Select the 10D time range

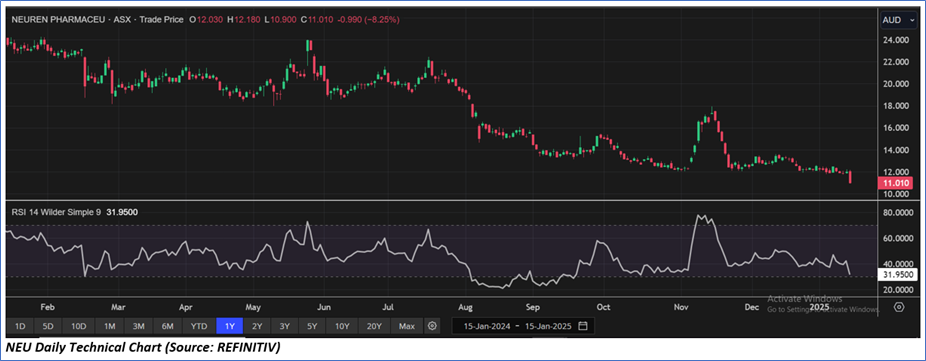pyautogui.click(x=79, y=326)
